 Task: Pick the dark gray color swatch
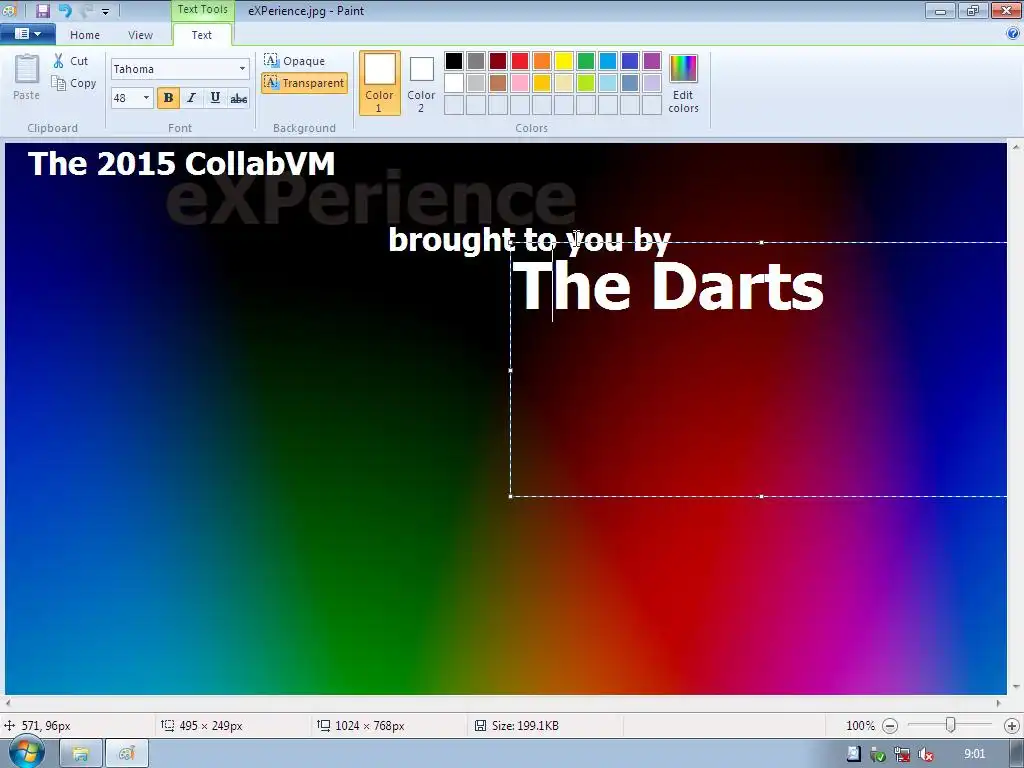476,61
